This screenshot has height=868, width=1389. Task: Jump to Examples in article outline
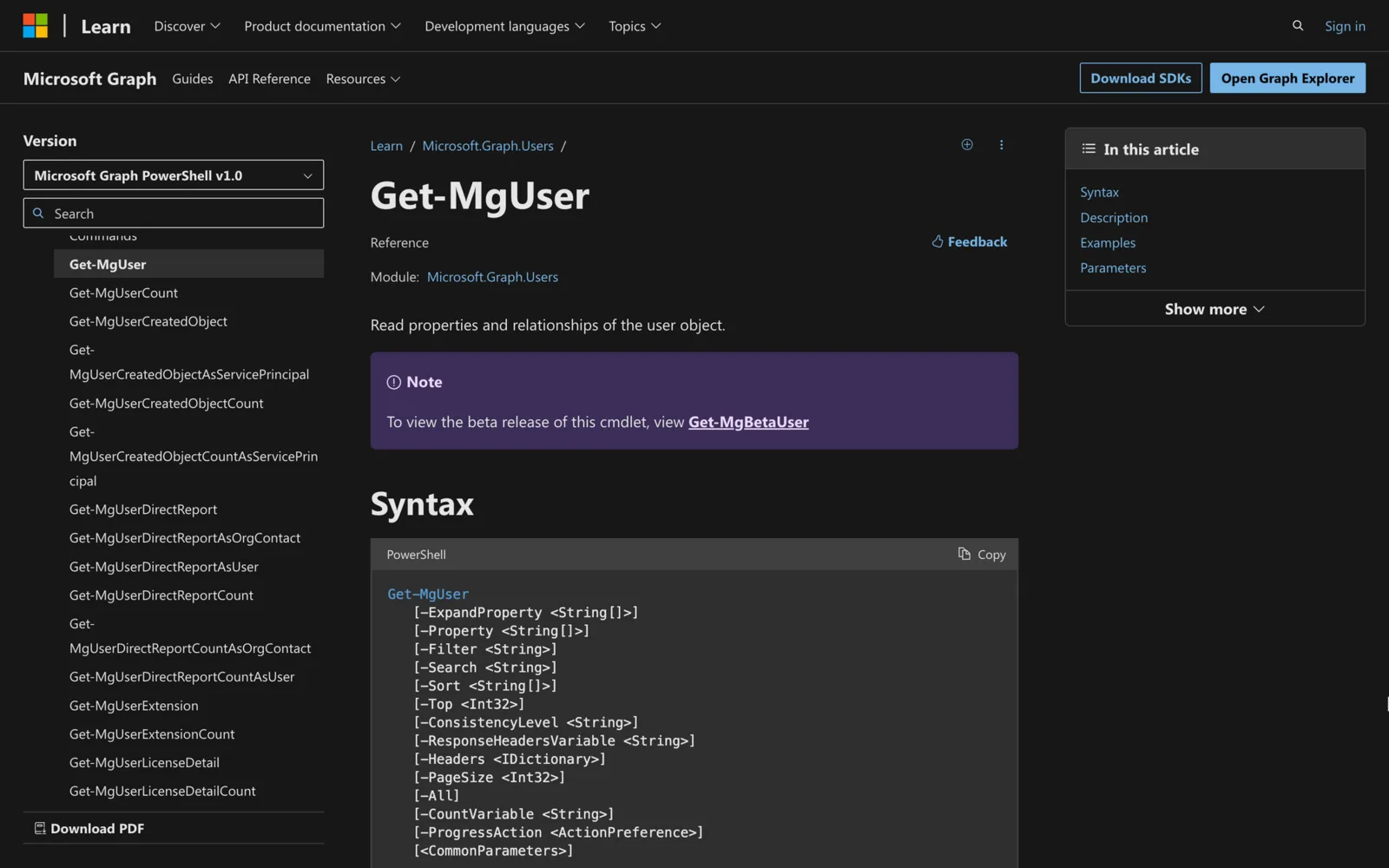point(1108,243)
